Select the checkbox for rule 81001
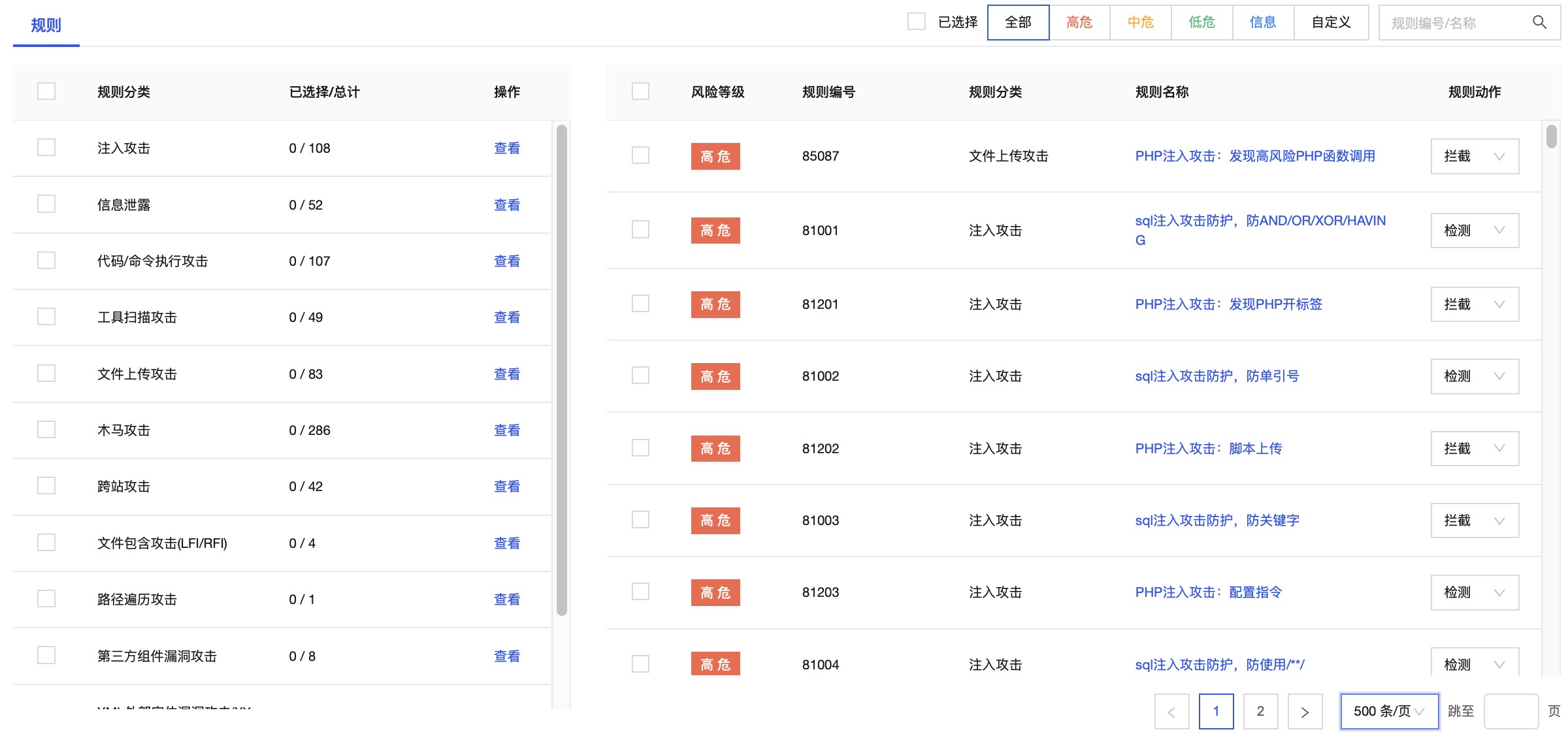 click(640, 230)
